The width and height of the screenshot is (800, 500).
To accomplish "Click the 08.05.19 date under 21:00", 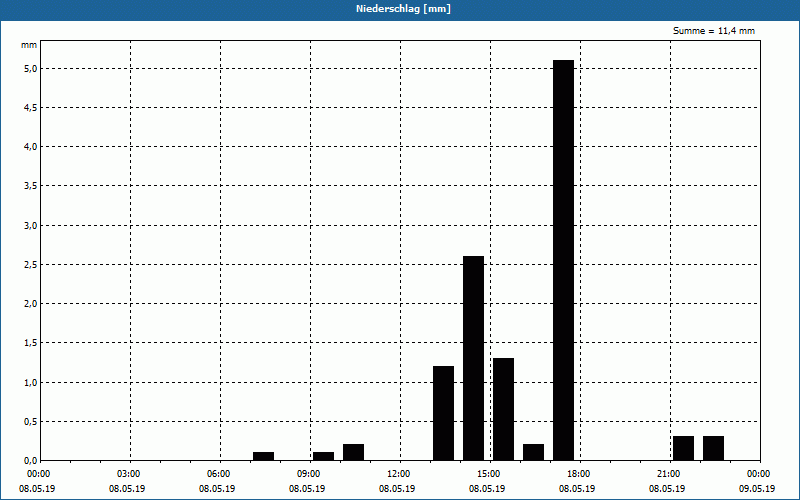I will (667, 489).
